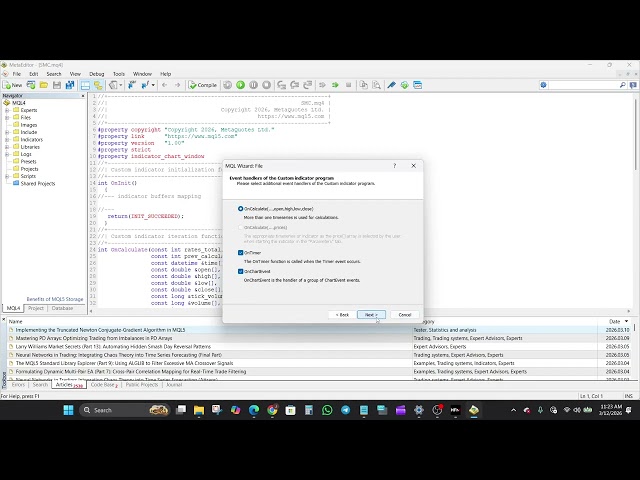Select OnCalculate open,high,low,close radio option
The height and width of the screenshot is (480, 640).
[240, 209]
